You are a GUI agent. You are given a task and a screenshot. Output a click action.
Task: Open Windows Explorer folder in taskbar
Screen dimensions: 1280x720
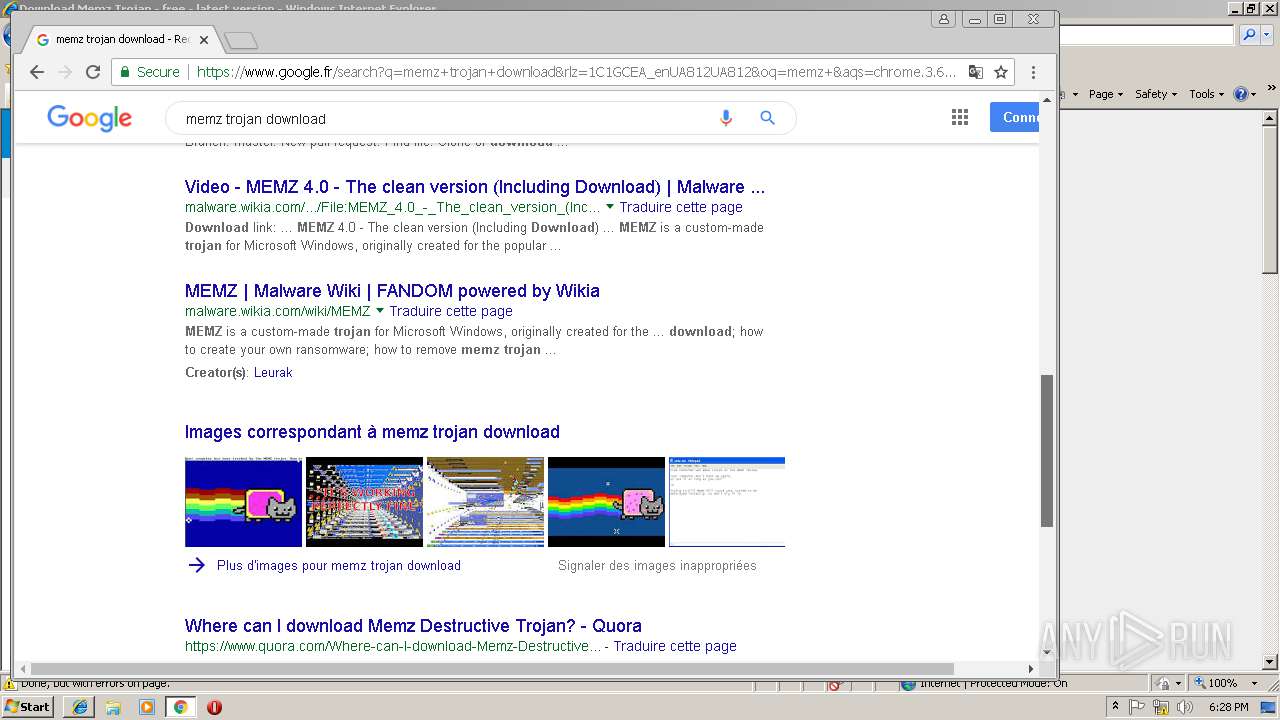coord(113,707)
